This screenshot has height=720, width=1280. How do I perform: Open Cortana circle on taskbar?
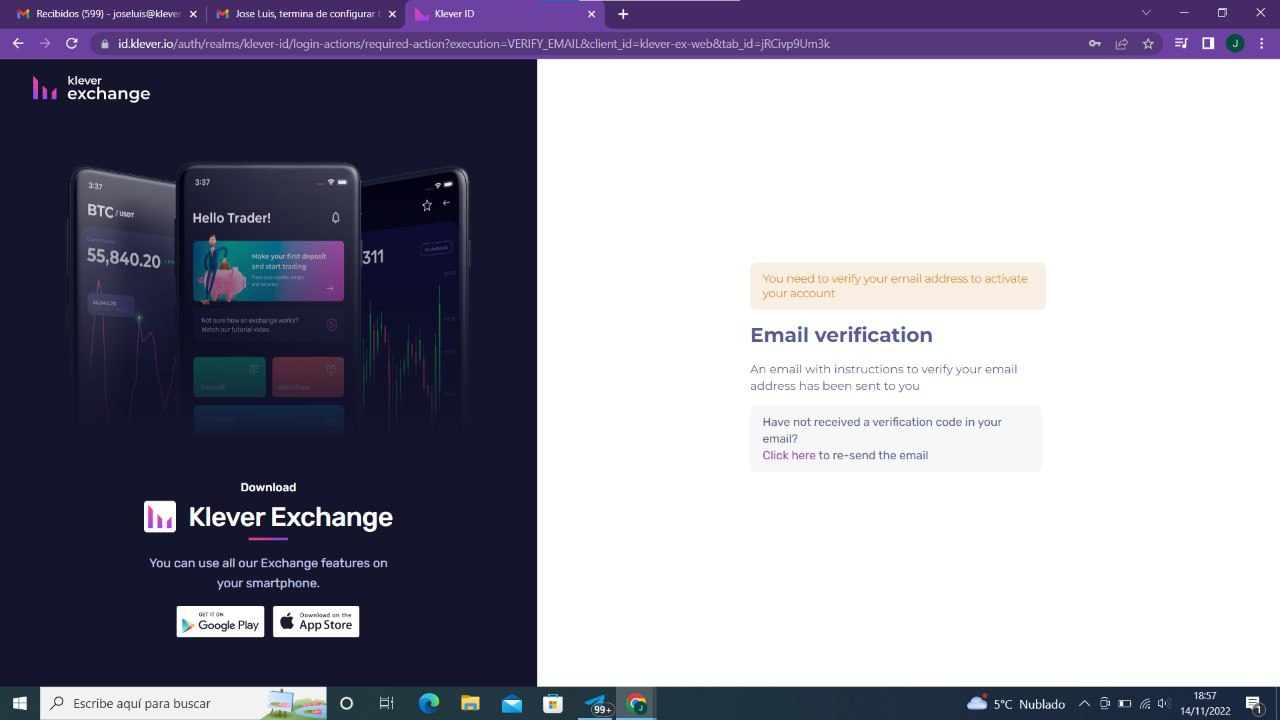click(347, 703)
